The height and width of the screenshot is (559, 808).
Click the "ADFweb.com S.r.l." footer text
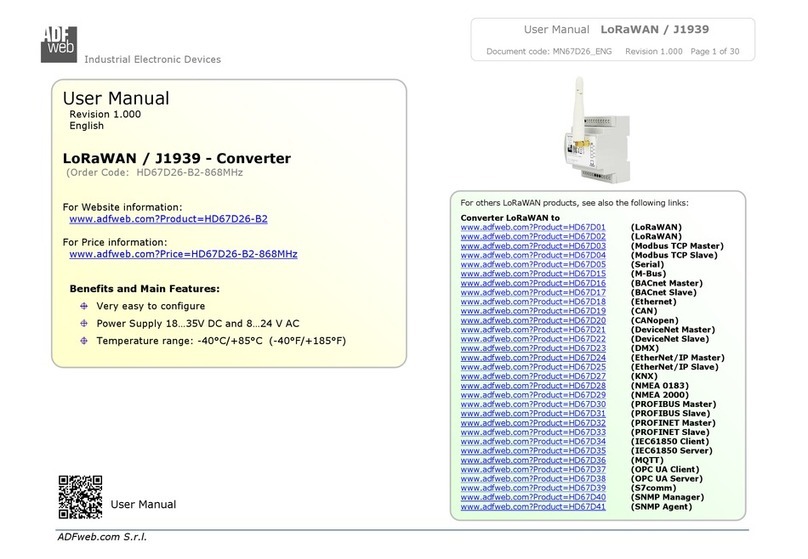tap(102, 537)
